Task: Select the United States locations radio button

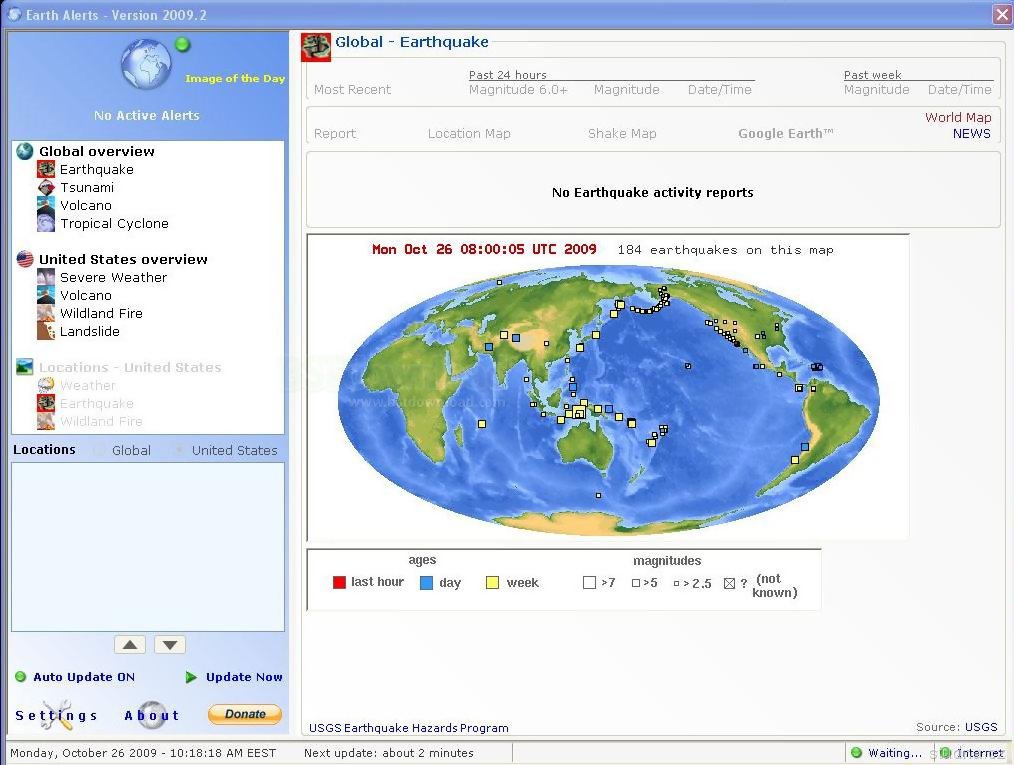Action: click(x=179, y=451)
